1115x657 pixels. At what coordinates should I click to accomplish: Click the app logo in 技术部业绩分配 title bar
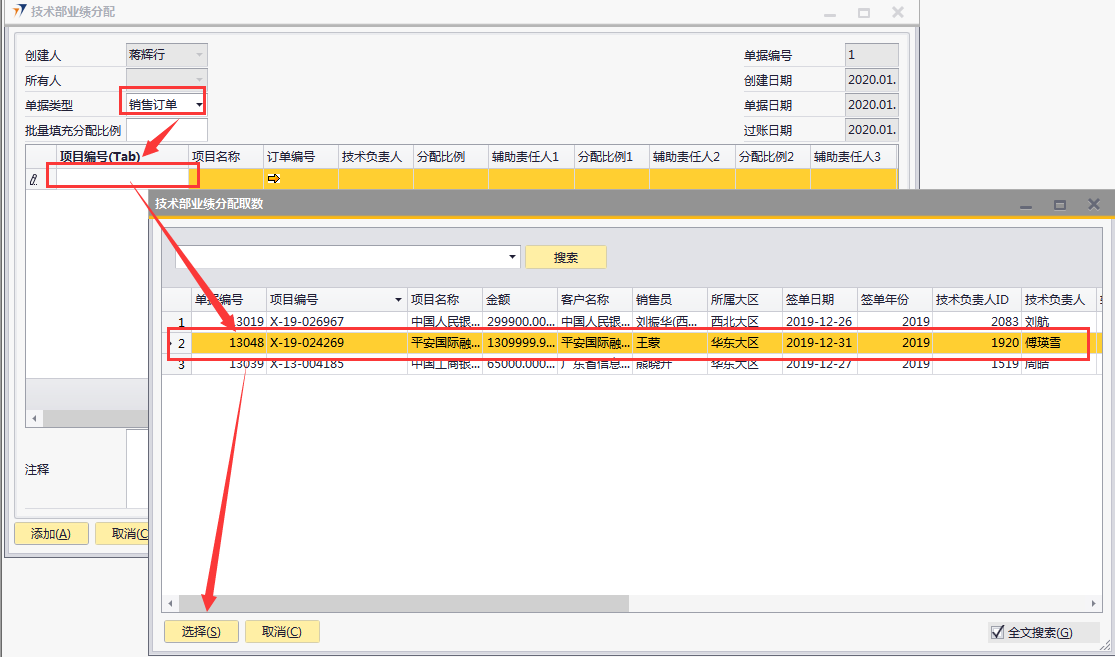click(x=17, y=12)
